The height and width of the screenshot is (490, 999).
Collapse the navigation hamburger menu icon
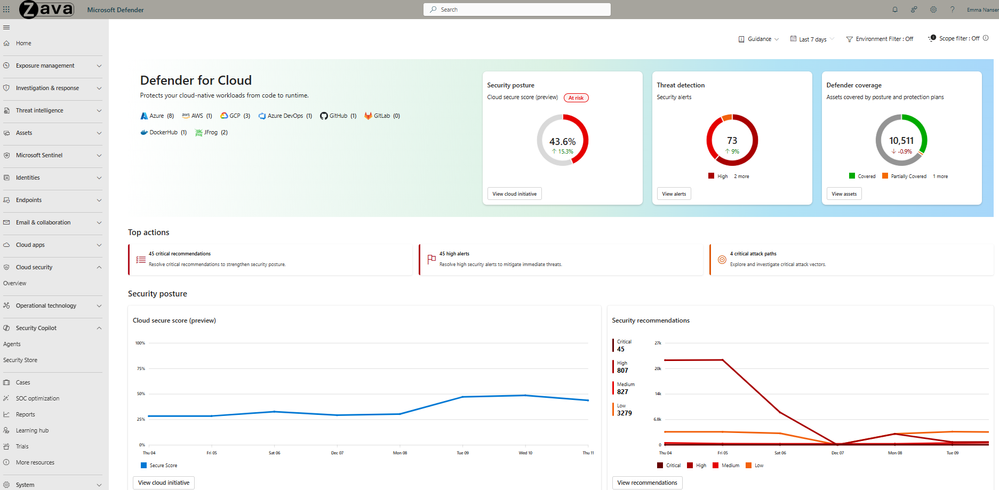click(6, 27)
